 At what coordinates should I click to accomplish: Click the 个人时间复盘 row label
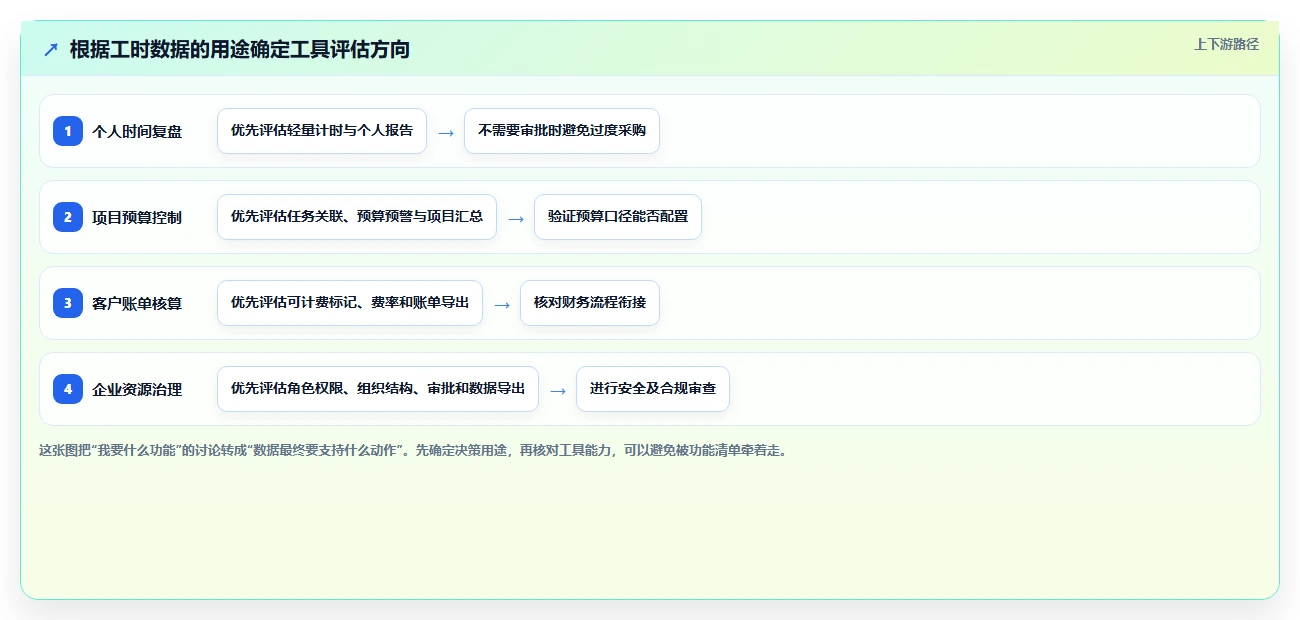click(137, 131)
